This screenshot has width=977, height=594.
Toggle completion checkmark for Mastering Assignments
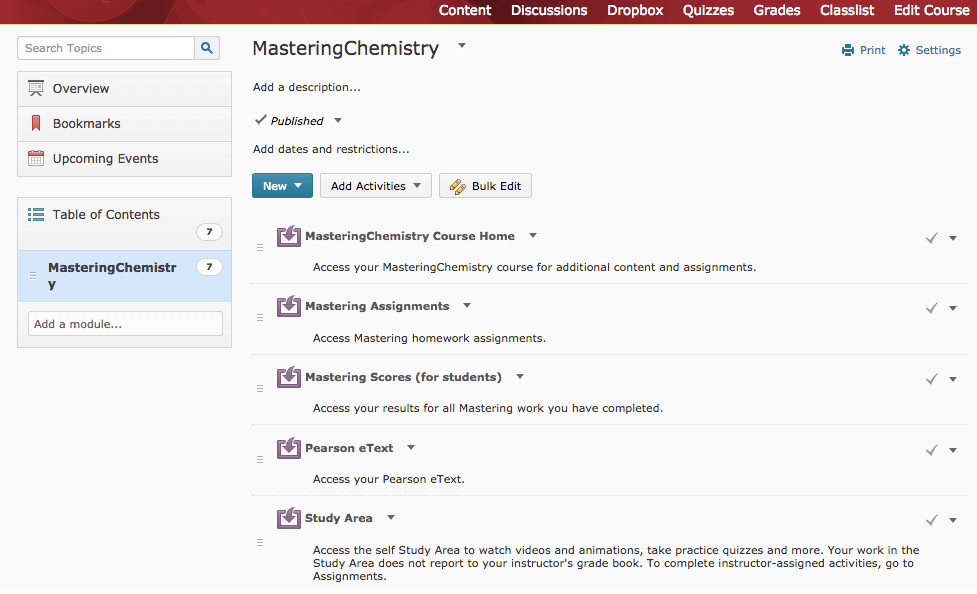coord(931,309)
